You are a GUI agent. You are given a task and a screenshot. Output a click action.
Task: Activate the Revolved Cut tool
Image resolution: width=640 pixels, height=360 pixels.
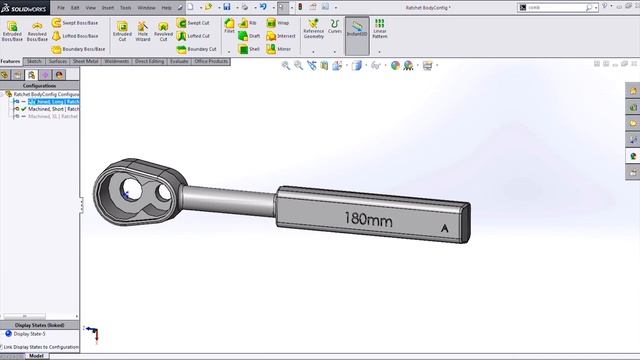point(163,31)
